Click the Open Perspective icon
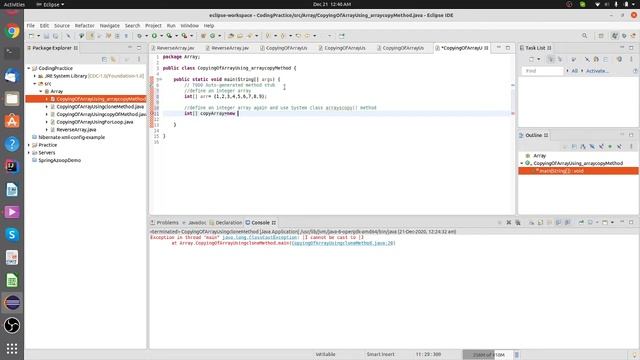 pyautogui.click(x=601, y=36)
